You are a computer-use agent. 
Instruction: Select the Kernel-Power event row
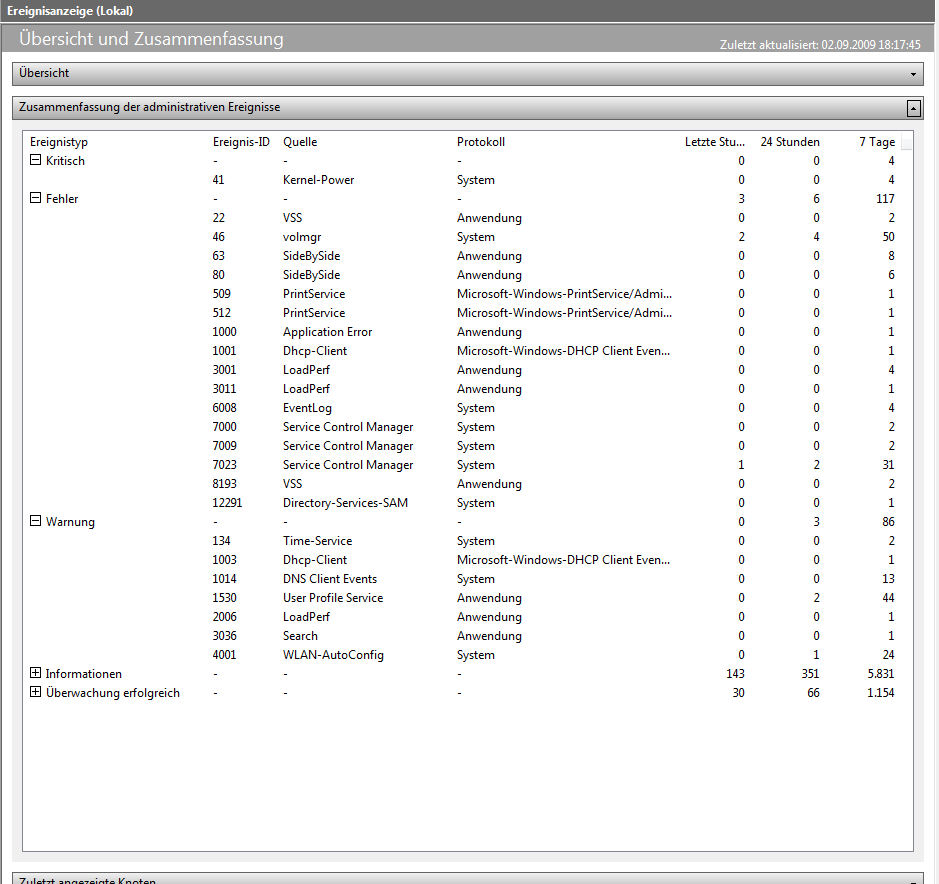tap(467, 180)
